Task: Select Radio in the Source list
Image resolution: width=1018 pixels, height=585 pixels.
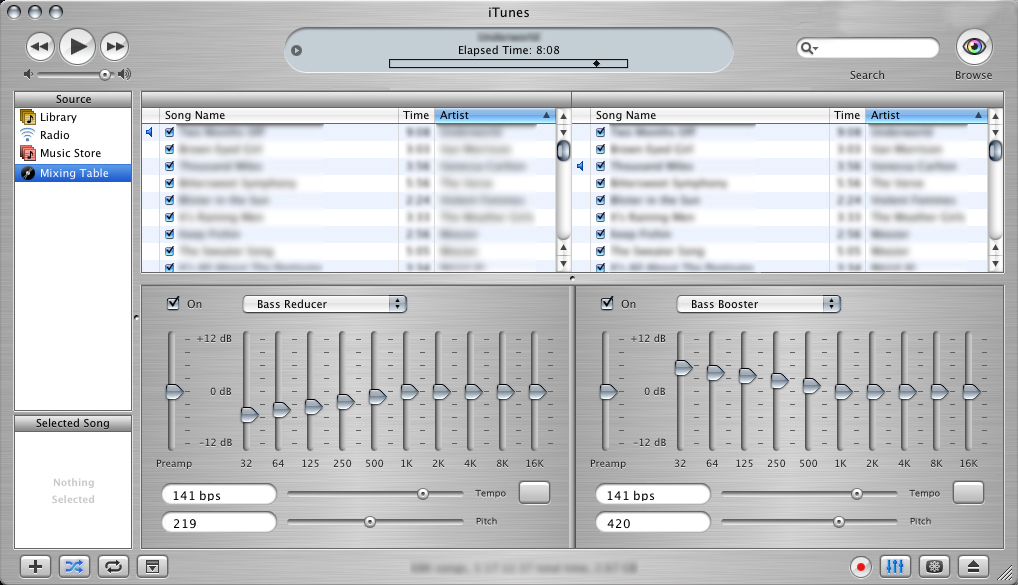Action: pos(54,135)
